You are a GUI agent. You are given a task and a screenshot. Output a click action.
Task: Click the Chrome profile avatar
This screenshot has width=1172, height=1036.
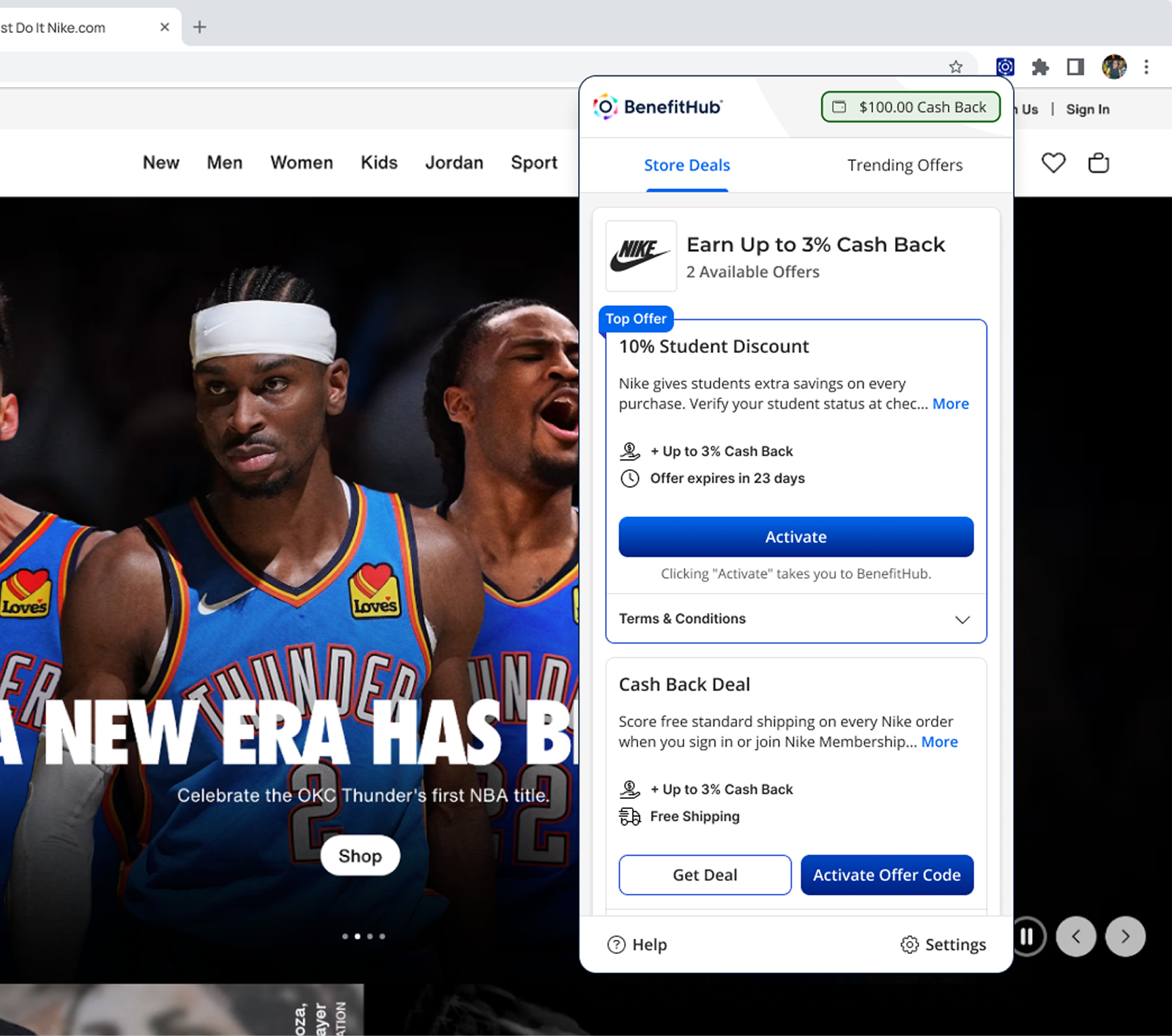point(1113,67)
